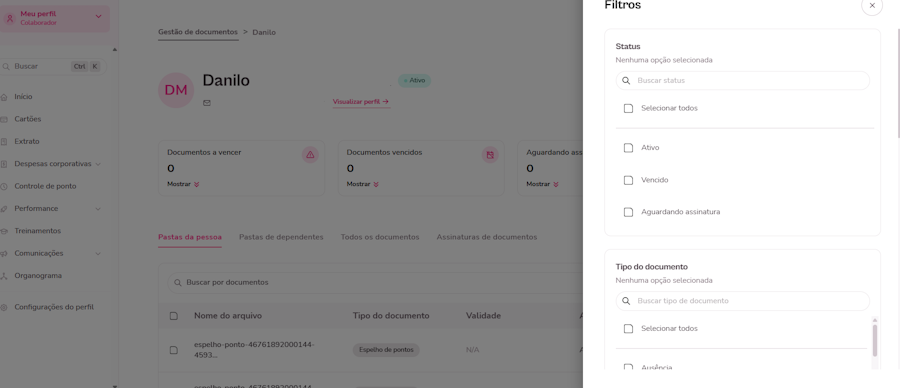This screenshot has width=900, height=388.
Task: Open Controle de ponto in sidebar
Action: (x=45, y=187)
